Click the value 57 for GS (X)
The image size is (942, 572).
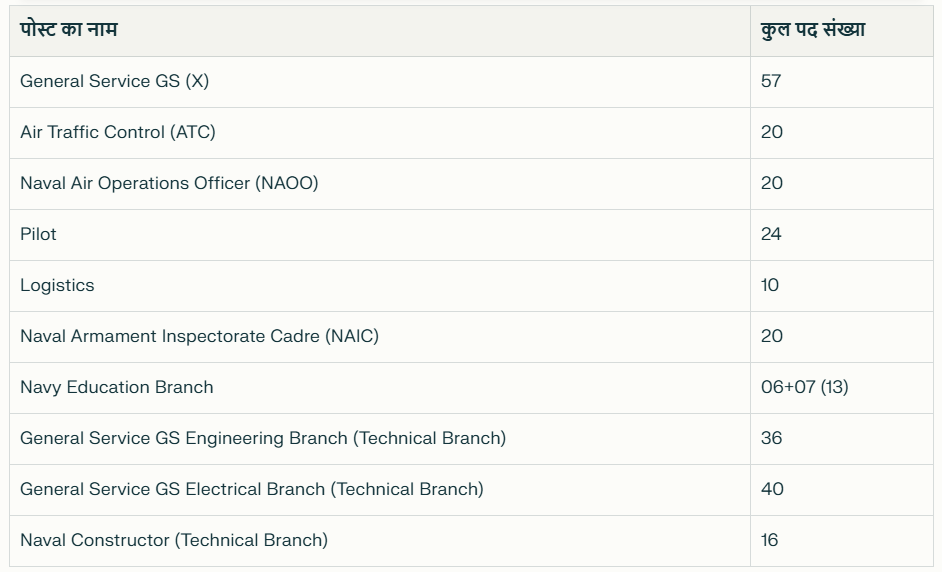tap(771, 81)
